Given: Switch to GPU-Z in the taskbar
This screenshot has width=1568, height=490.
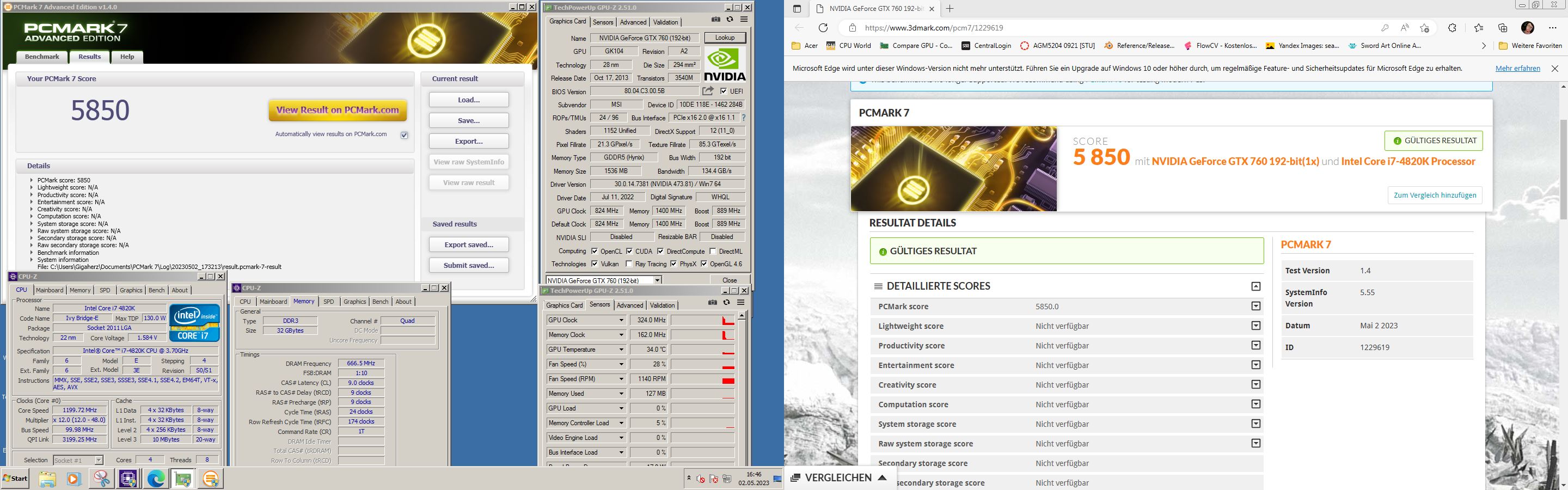Looking at the screenshot, I should point(182,479).
